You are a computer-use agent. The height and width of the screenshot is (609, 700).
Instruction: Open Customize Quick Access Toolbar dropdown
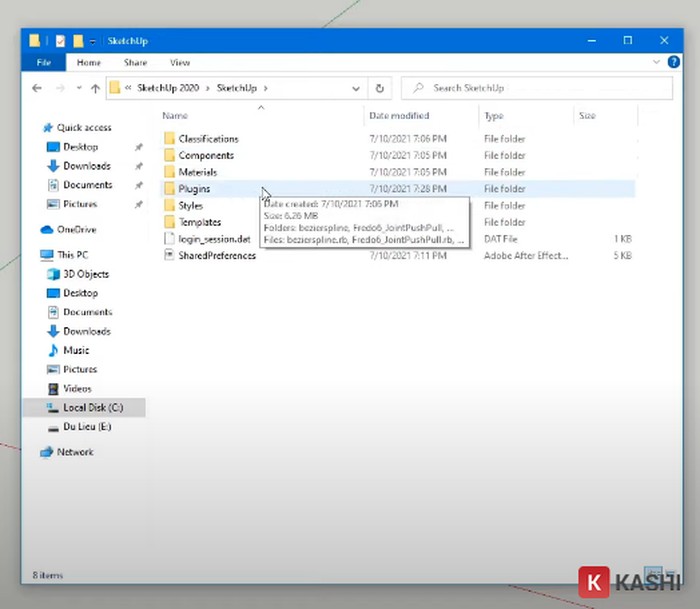[92, 42]
